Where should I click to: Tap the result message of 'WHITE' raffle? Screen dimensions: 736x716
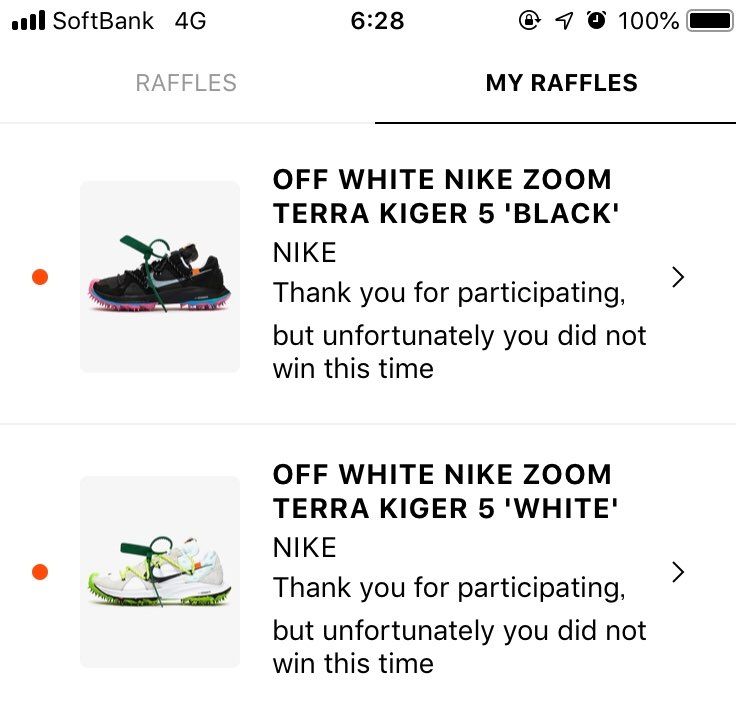pos(459,626)
